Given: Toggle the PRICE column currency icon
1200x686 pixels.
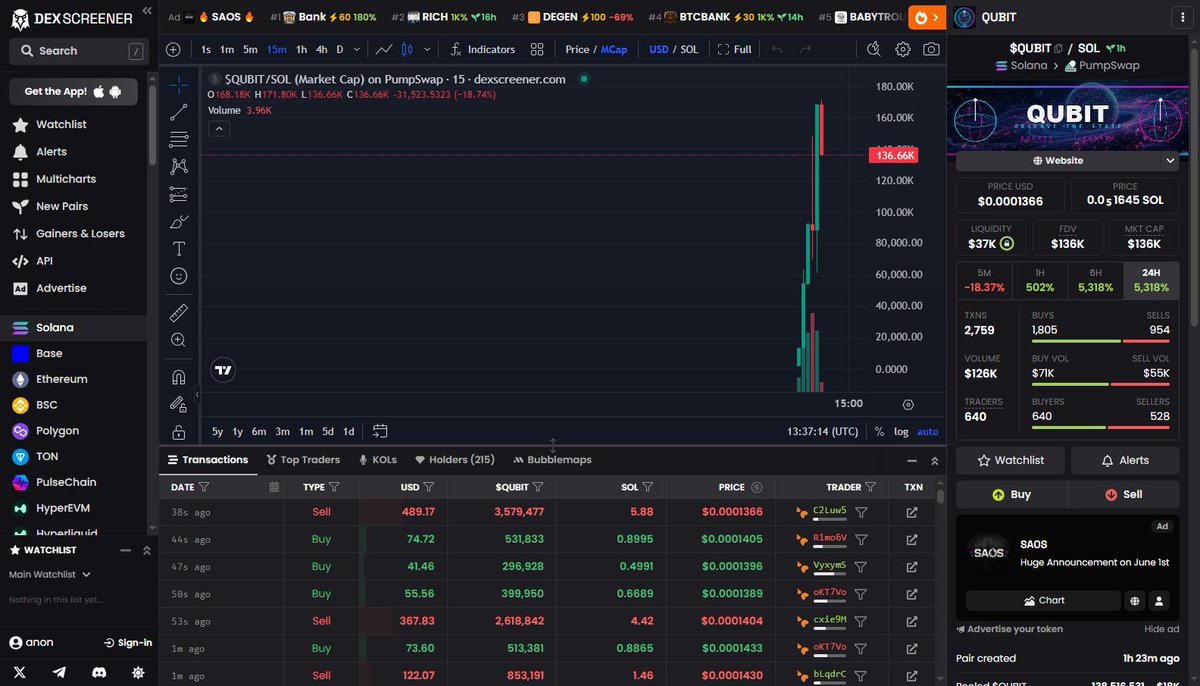Looking at the screenshot, I should [x=757, y=487].
